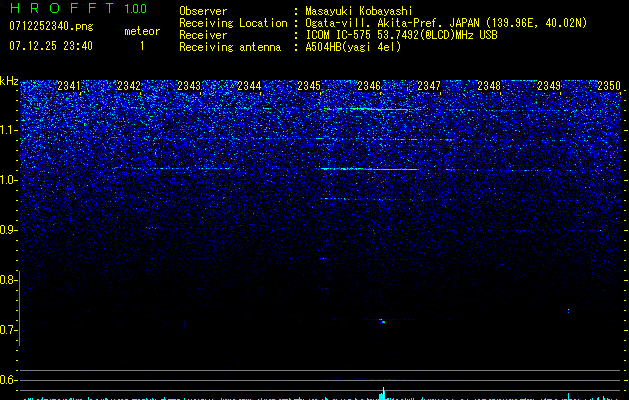Click the 0.9 kHz axis label
The height and width of the screenshot is (400, 629).
tap(8, 230)
